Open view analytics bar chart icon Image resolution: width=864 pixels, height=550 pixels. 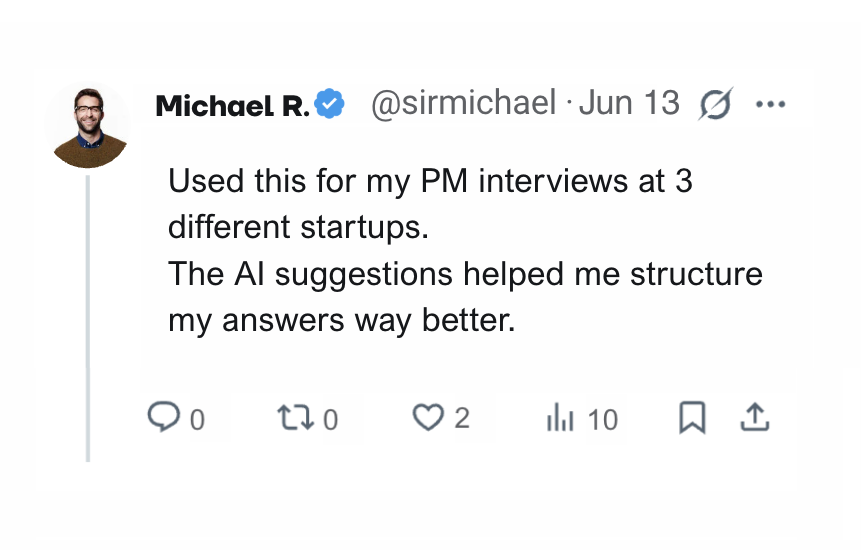tap(560, 419)
